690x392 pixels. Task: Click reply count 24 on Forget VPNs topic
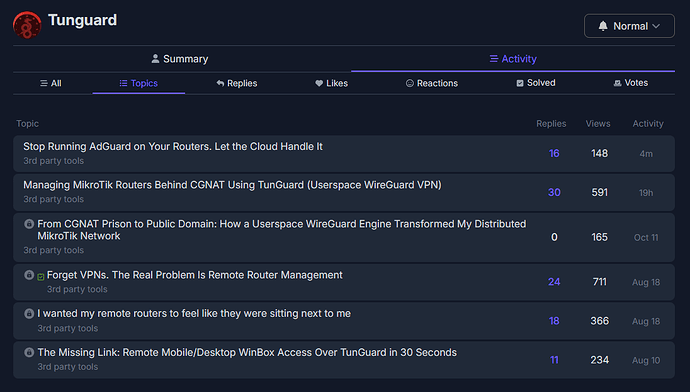(x=554, y=282)
